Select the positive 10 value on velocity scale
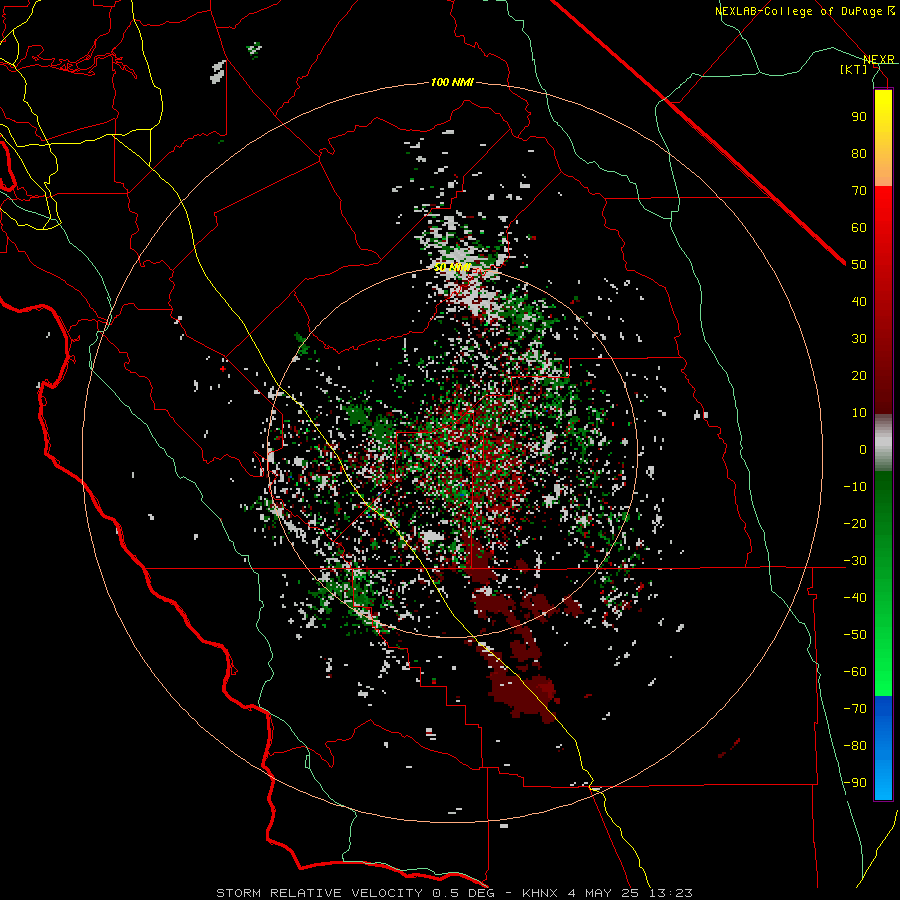The width and height of the screenshot is (900, 900). tap(859, 413)
